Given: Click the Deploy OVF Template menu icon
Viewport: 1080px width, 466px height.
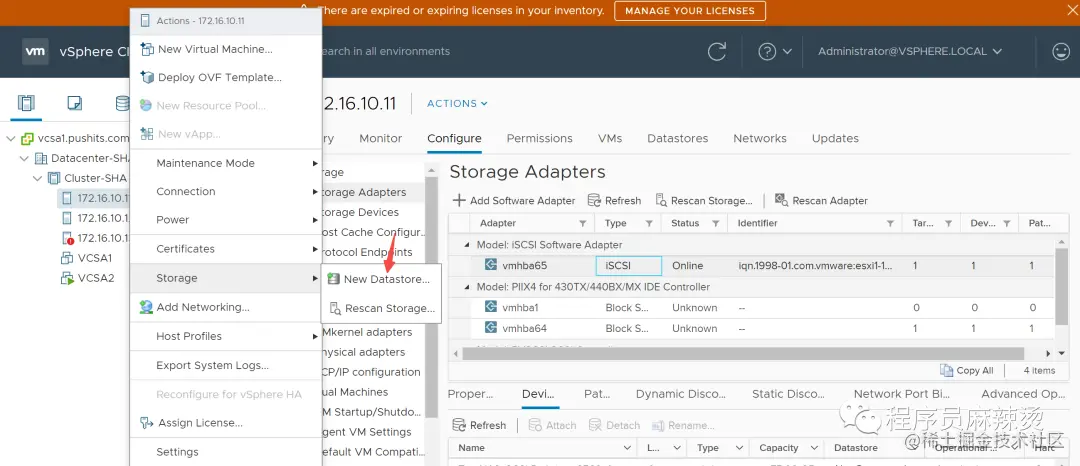Looking at the screenshot, I should [x=147, y=77].
